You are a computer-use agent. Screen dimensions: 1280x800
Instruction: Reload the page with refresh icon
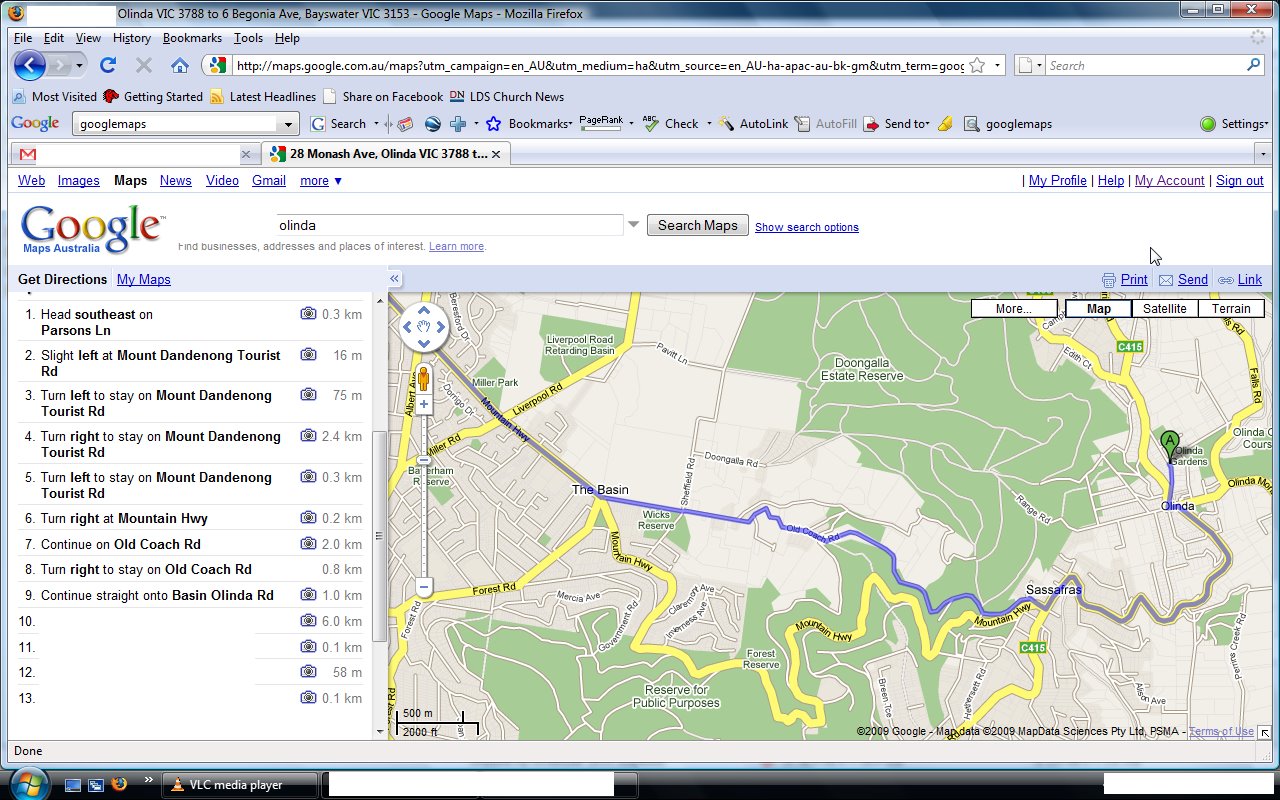click(x=108, y=66)
